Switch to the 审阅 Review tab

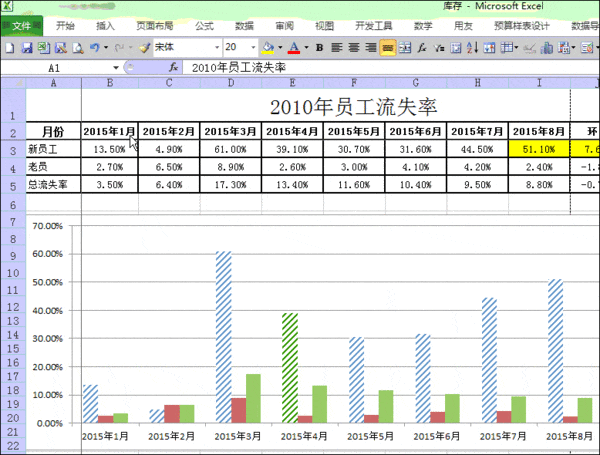284,26
